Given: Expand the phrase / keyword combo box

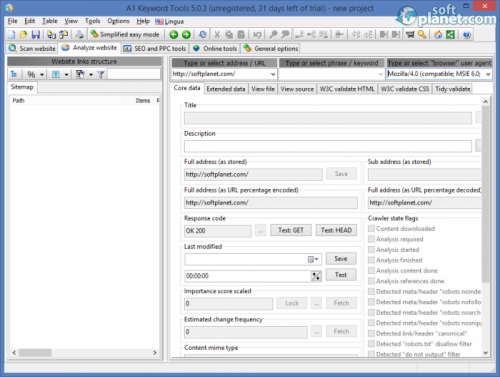Looking at the screenshot, I should 380,74.
